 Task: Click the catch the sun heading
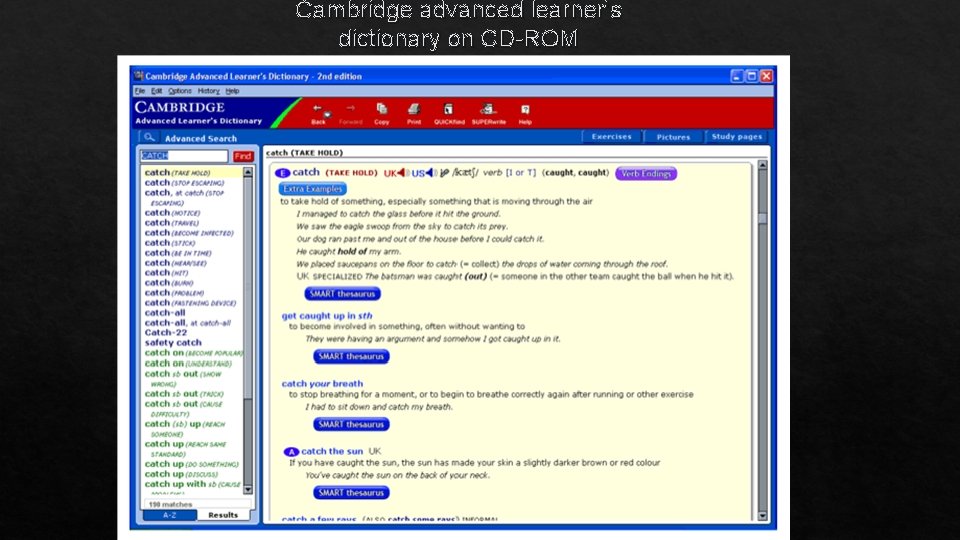(332, 451)
